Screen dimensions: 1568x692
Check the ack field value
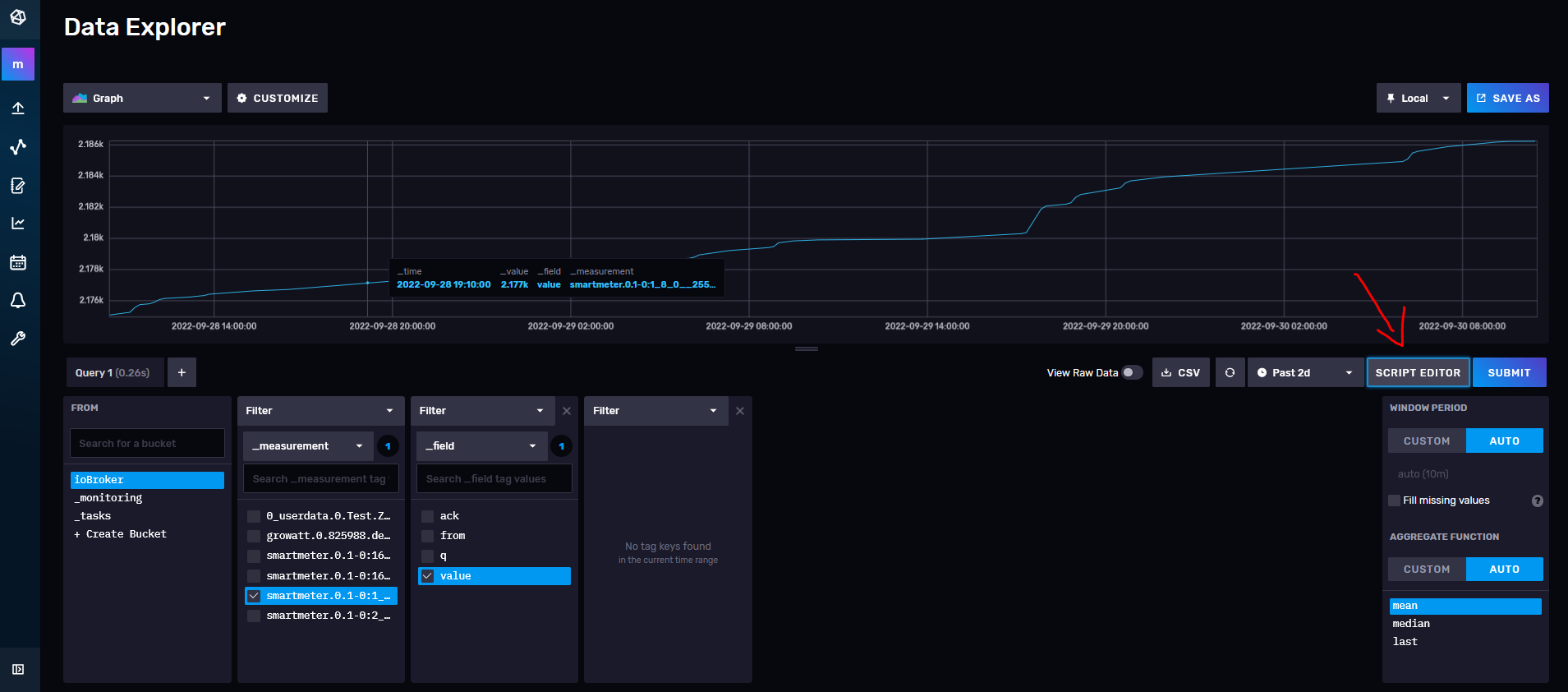pos(427,516)
